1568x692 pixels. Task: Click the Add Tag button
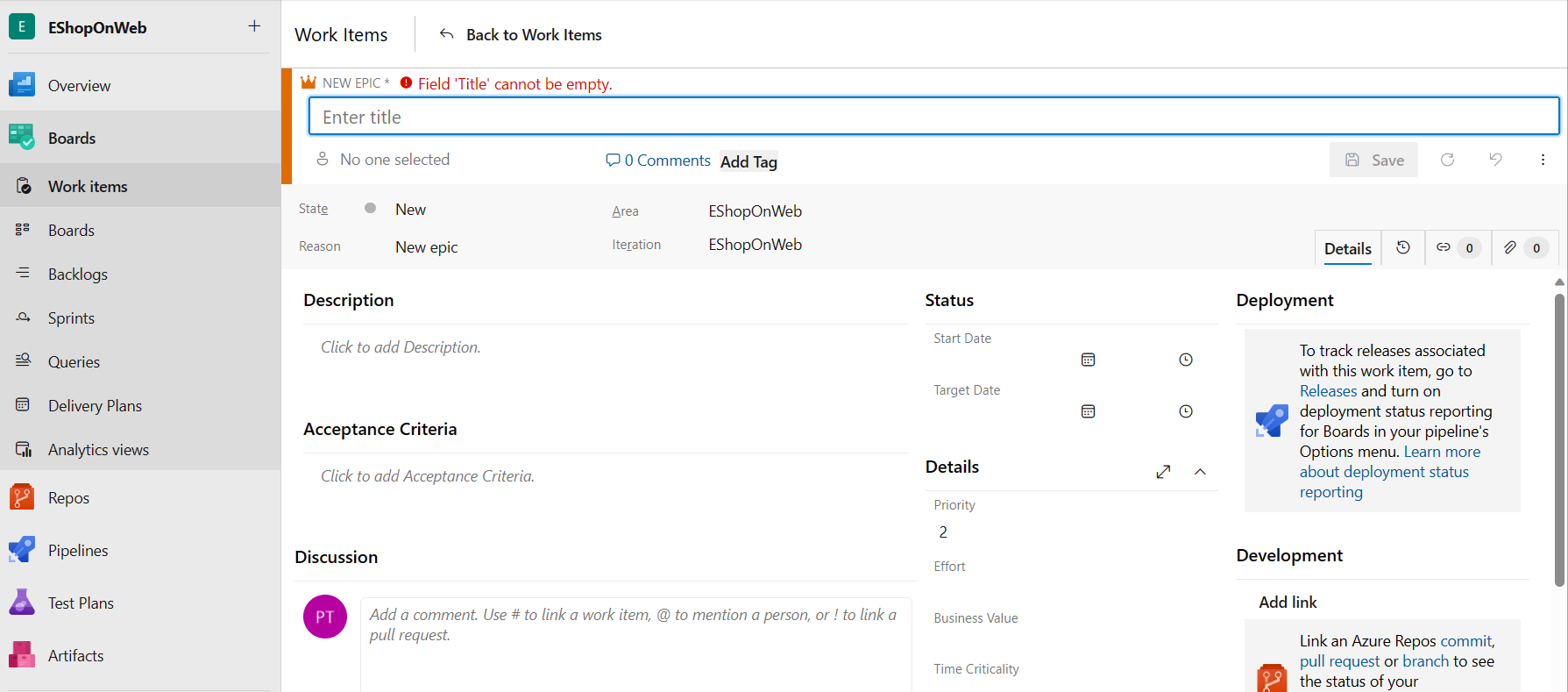(749, 161)
